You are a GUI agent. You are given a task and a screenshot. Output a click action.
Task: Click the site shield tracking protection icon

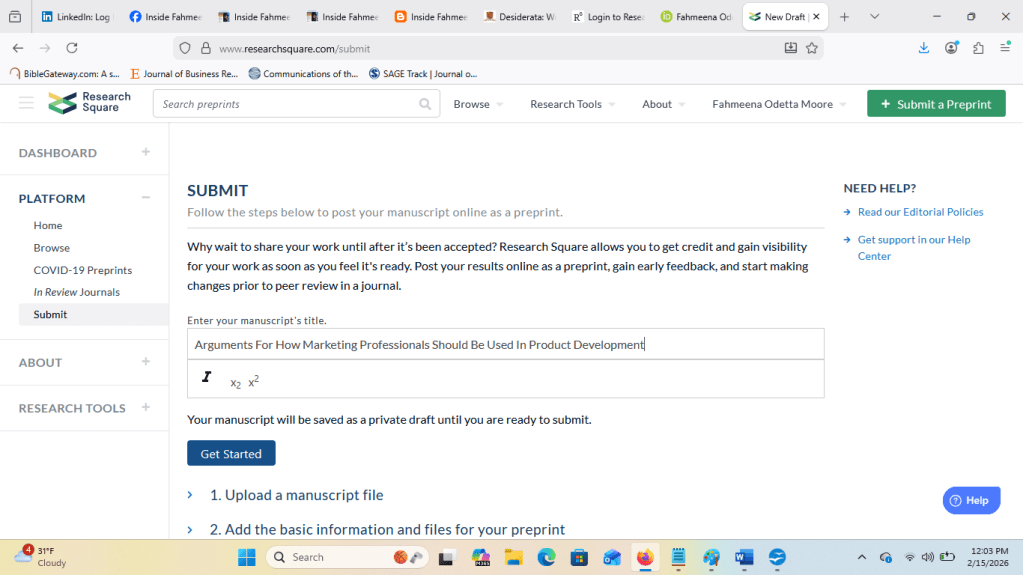pyautogui.click(x=185, y=48)
